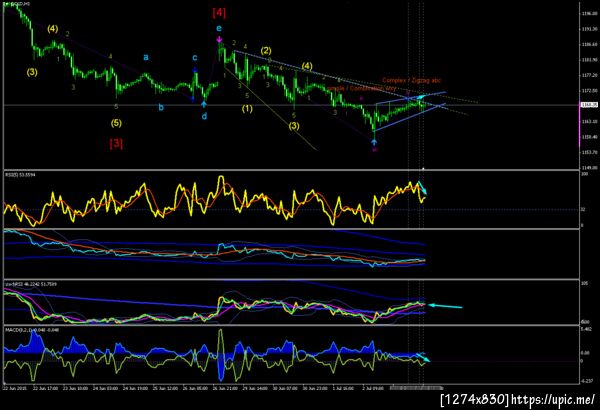Click the cyan up arrow above 'd'

coord(204,104)
